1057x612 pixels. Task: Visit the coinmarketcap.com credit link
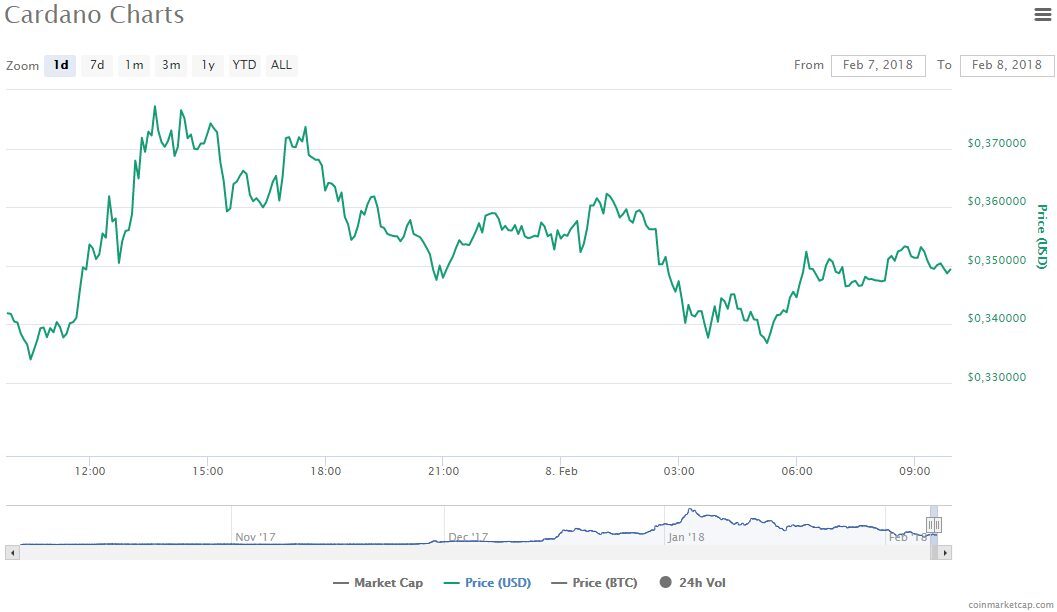[1010, 605]
